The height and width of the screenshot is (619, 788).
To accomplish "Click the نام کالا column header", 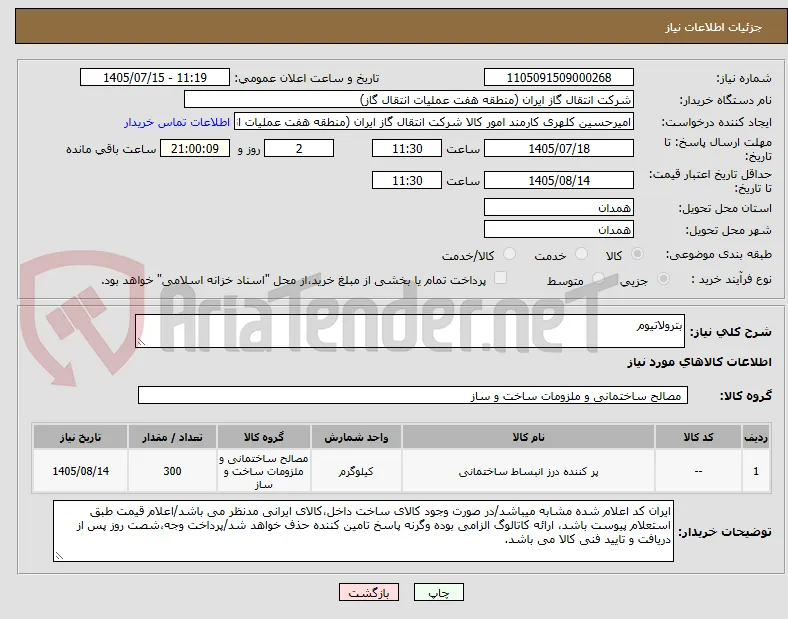I will coord(528,437).
